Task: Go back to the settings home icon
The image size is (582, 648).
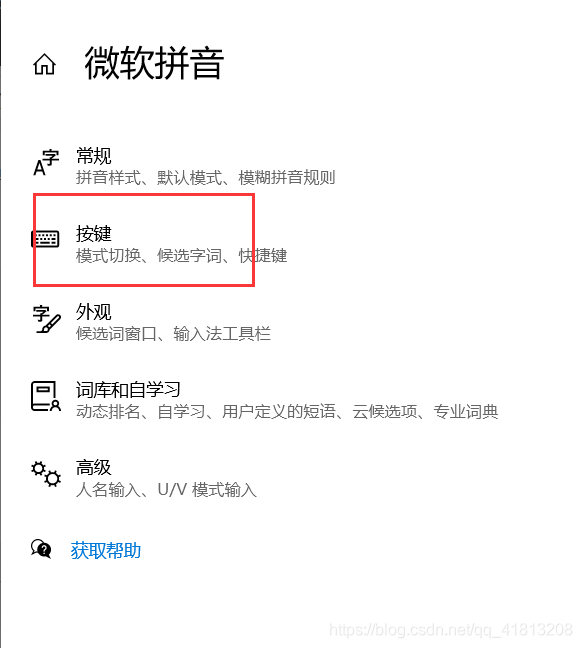Action: (44, 64)
